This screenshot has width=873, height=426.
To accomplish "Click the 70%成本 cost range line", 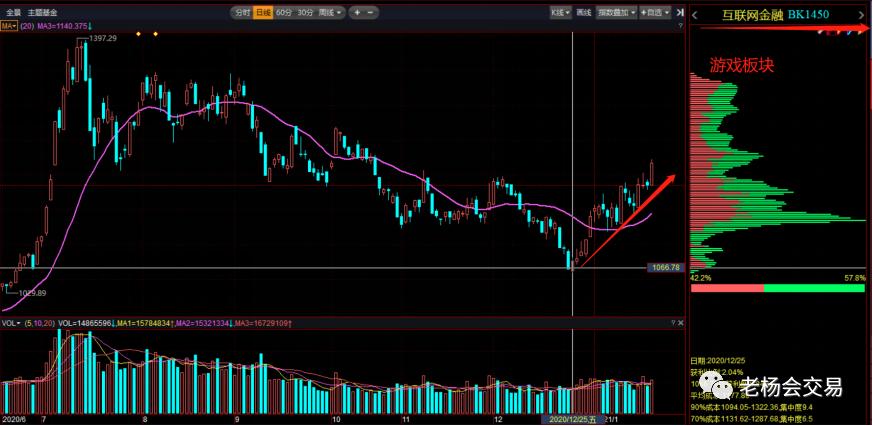I will (753, 418).
